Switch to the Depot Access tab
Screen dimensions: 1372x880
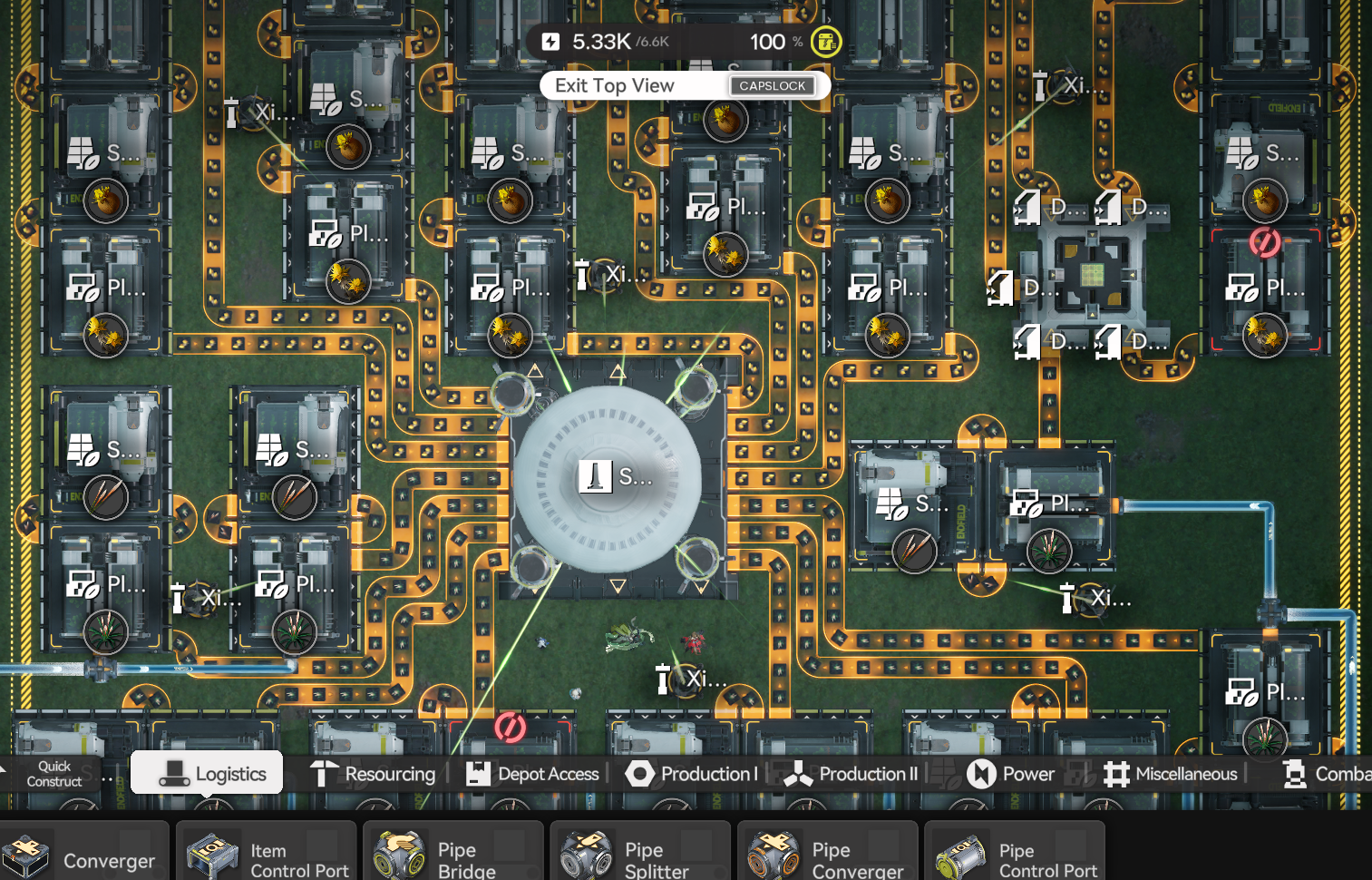click(532, 774)
